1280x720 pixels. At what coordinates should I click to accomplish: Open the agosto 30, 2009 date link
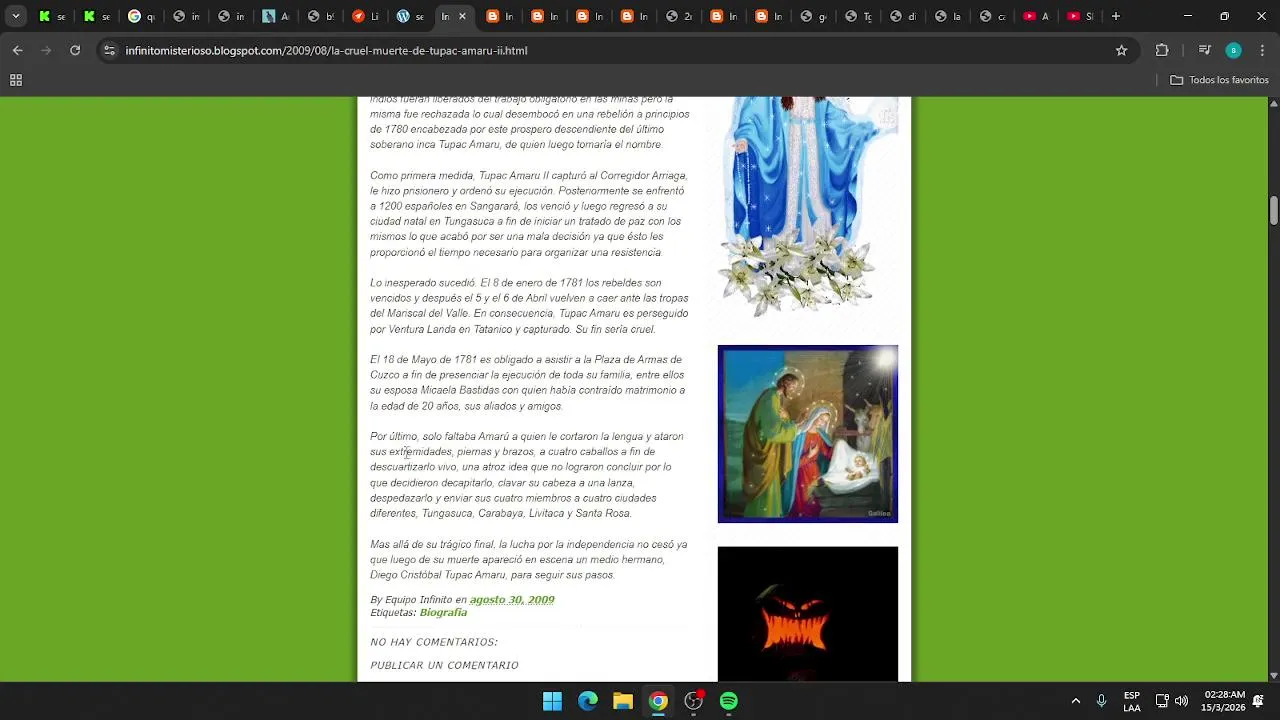point(512,600)
